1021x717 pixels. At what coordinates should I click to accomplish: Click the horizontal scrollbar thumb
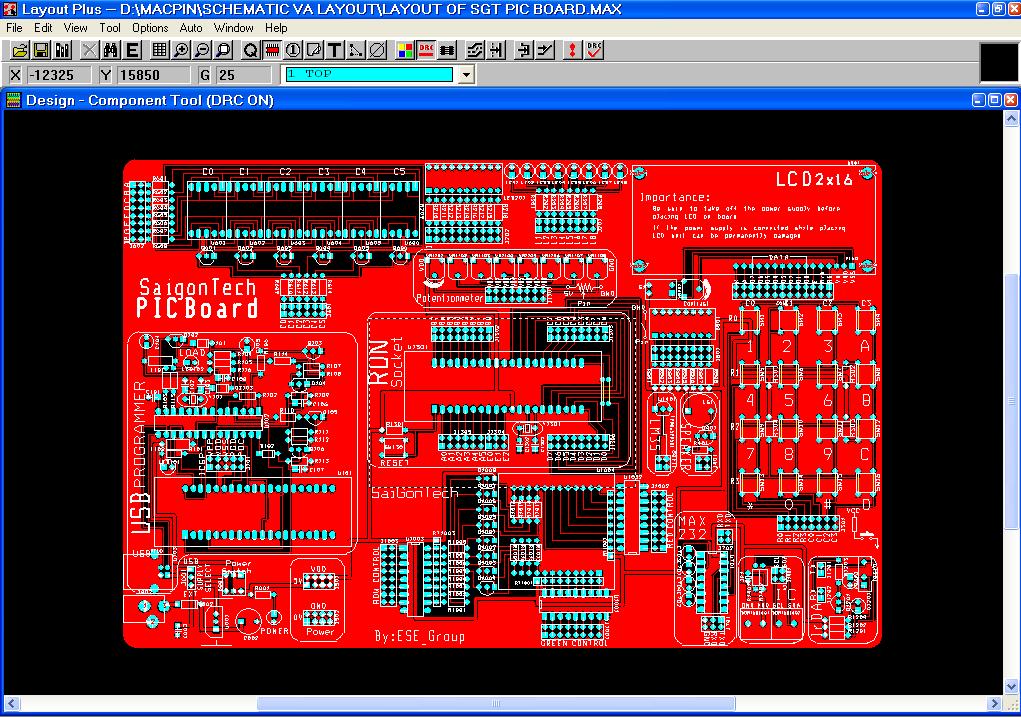coord(496,703)
